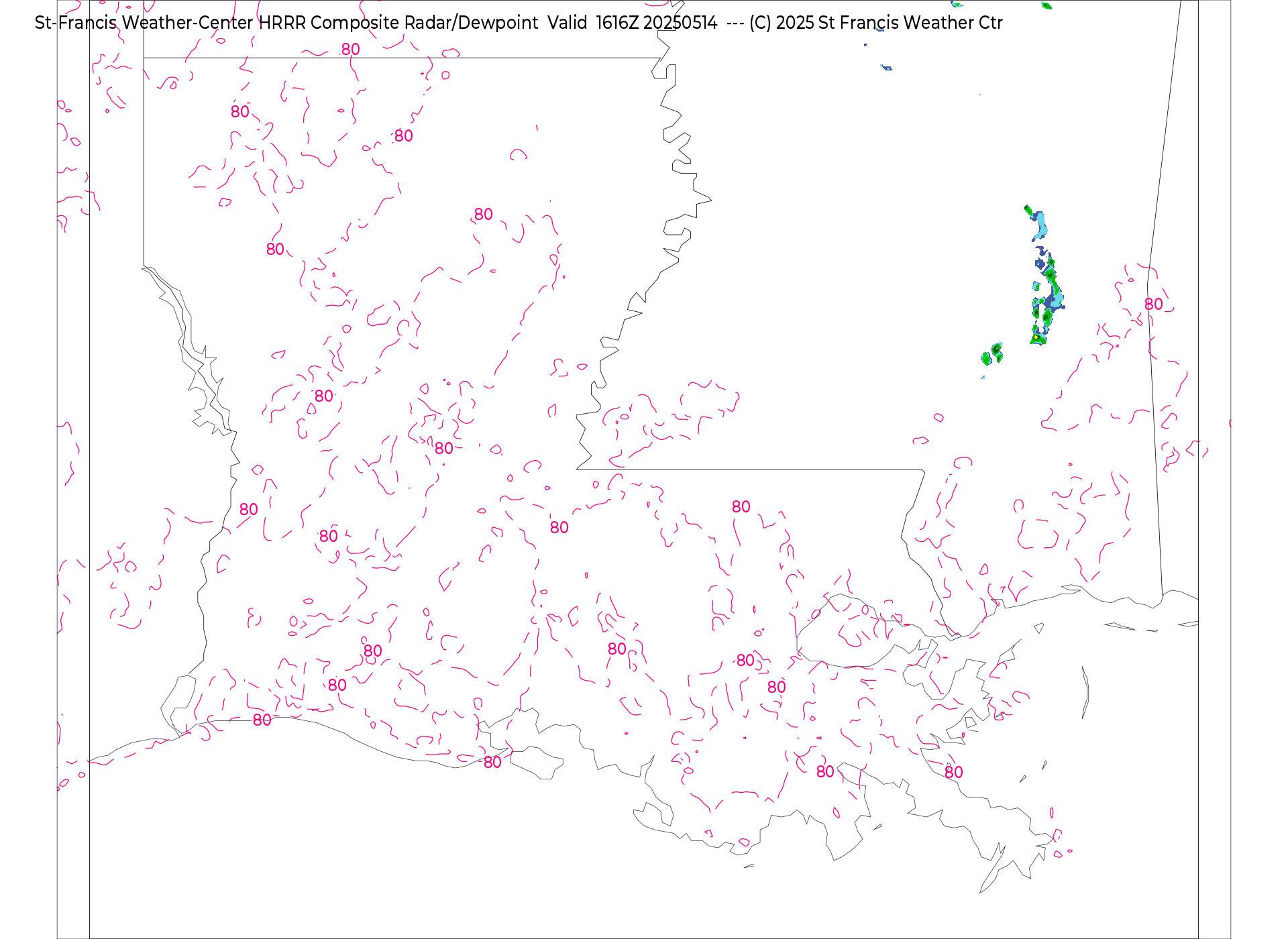Click the "St-Francis Weather-Center" heading text
The height and width of the screenshot is (939, 1288).
point(144,23)
